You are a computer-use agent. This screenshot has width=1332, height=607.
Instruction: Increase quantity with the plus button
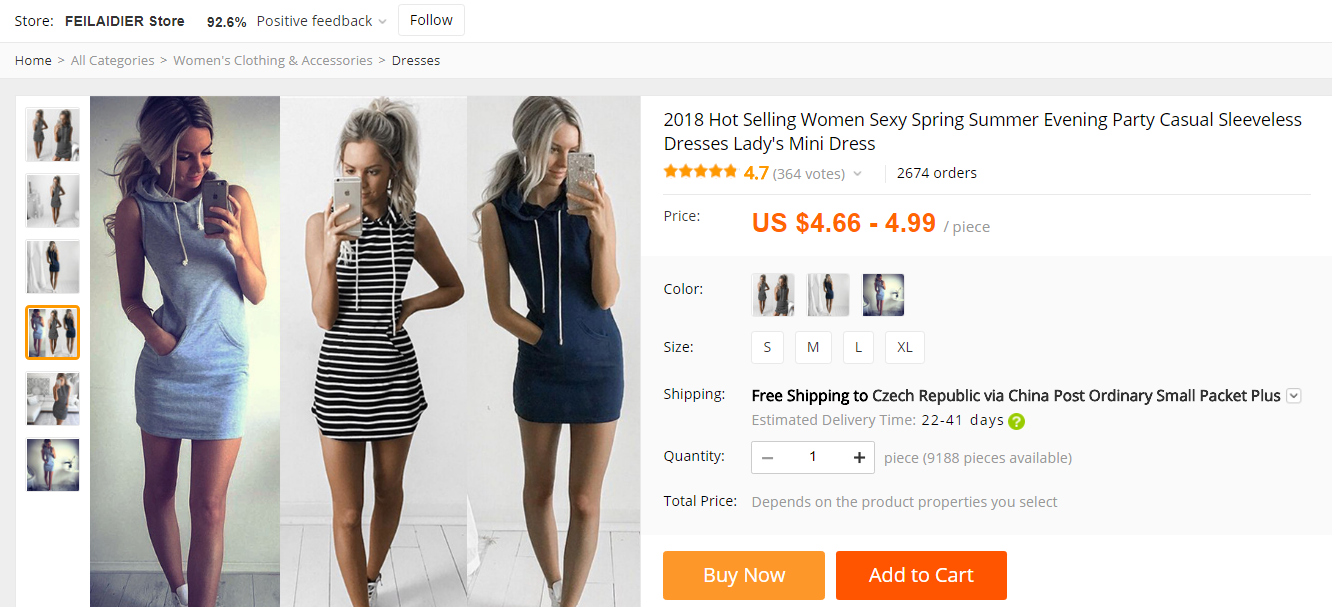pyautogui.click(x=859, y=457)
